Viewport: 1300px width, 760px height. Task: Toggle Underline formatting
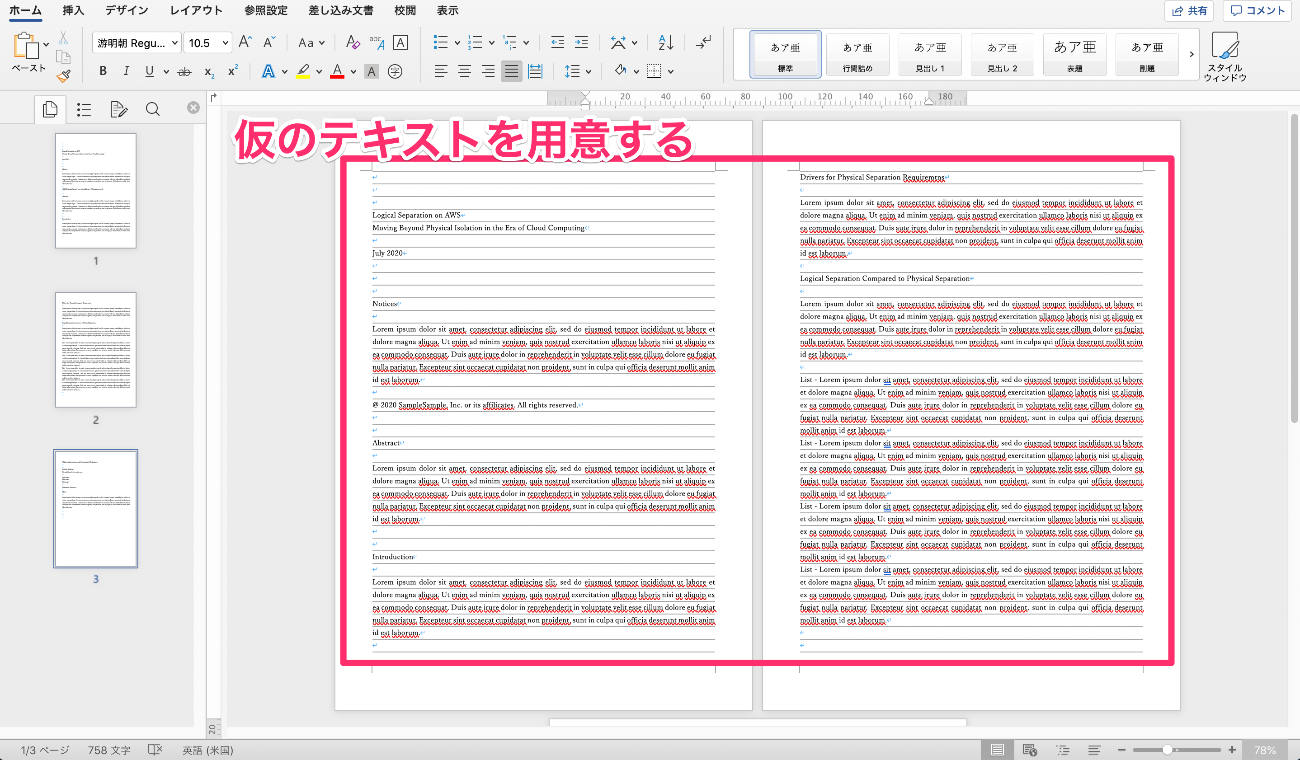pyautogui.click(x=150, y=71)
